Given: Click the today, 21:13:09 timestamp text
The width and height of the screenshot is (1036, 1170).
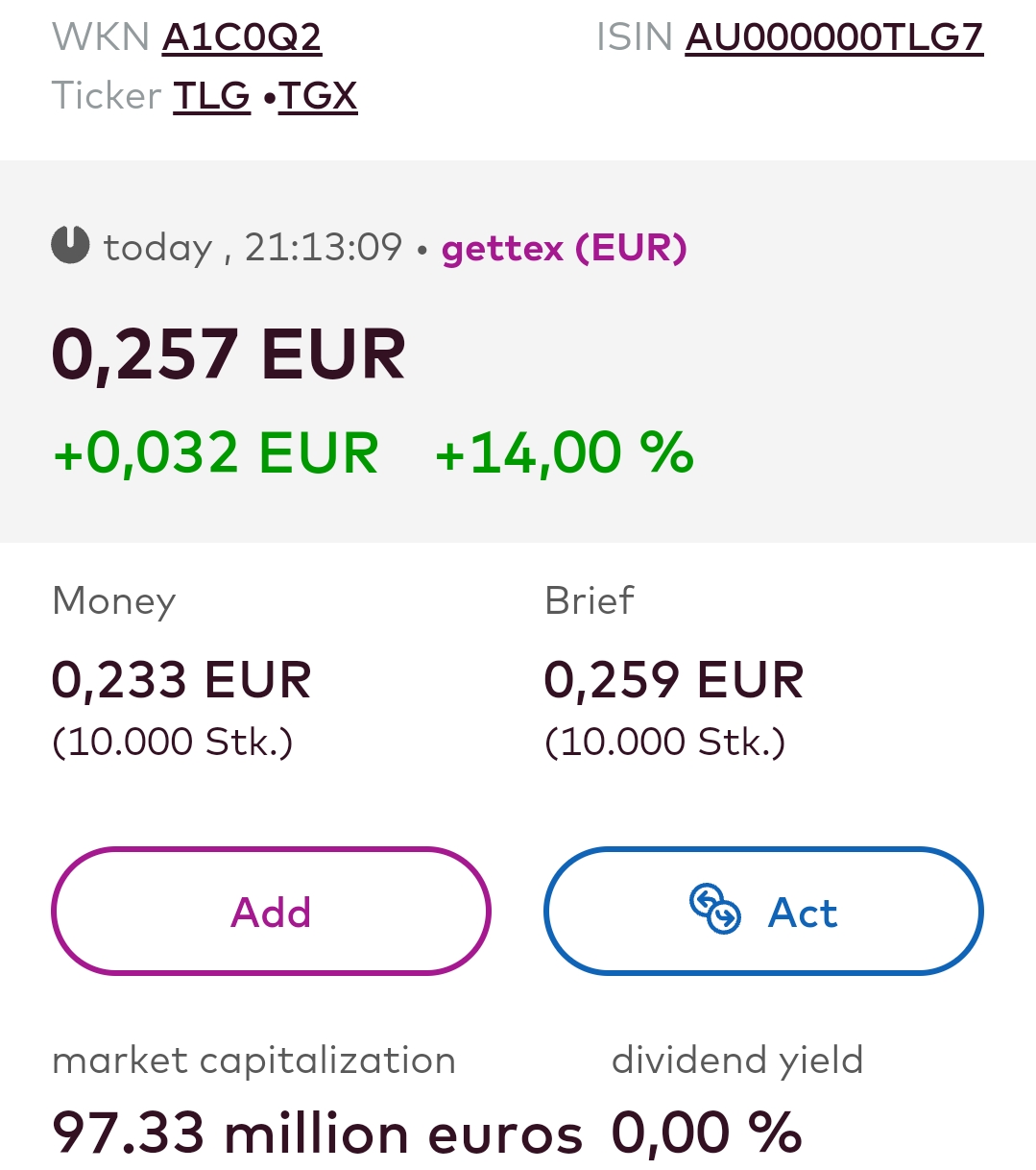Looking at the screenshot, I should [x=253, y=248].
